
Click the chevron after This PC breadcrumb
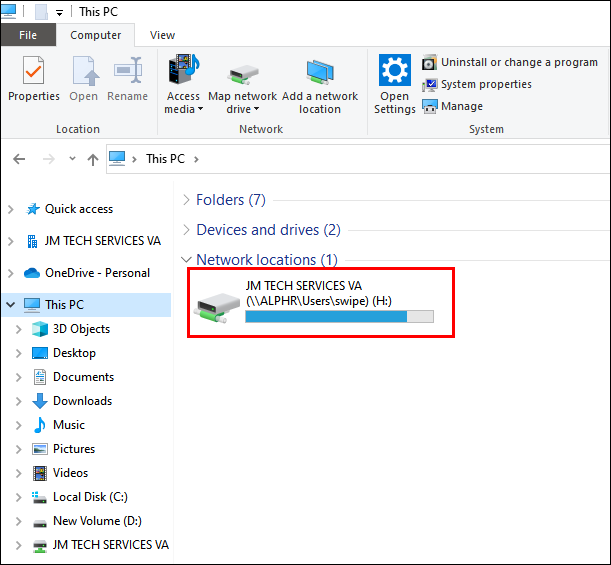[x=196, y=159]
